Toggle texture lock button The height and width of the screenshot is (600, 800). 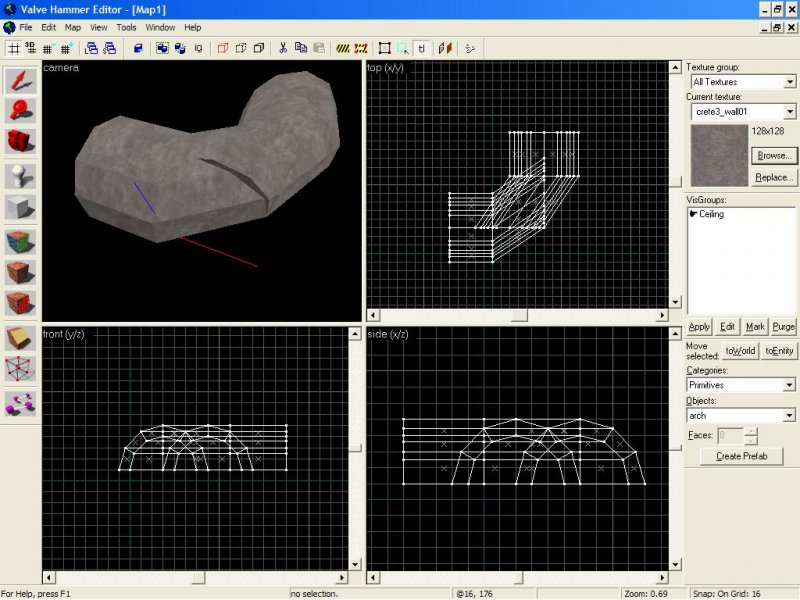423,47
